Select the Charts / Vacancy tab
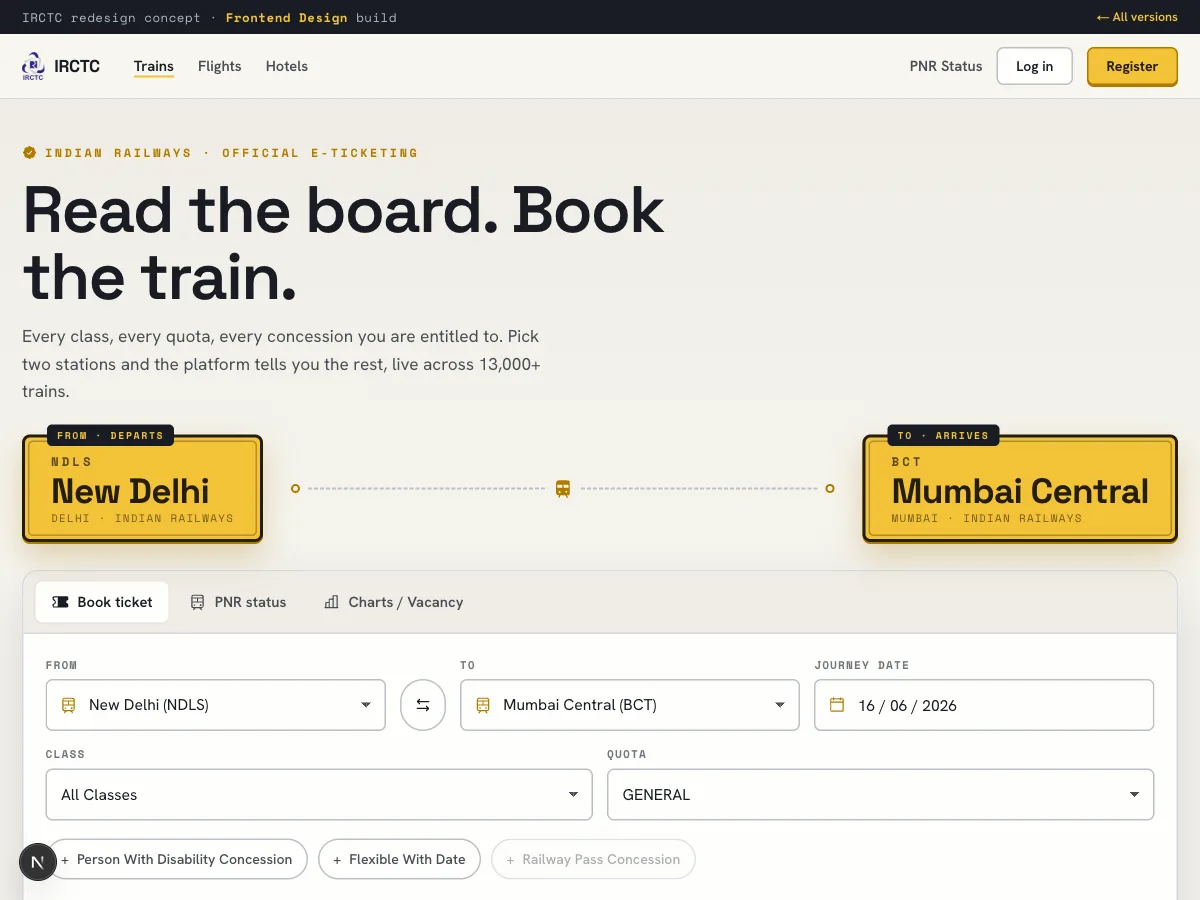 393,602
